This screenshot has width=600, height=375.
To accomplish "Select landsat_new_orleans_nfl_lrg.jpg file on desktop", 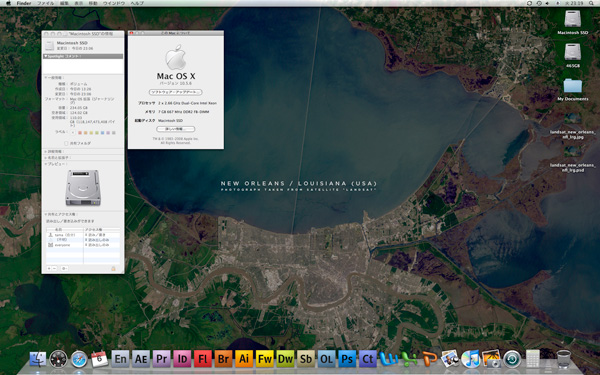I will coord(572,119).
